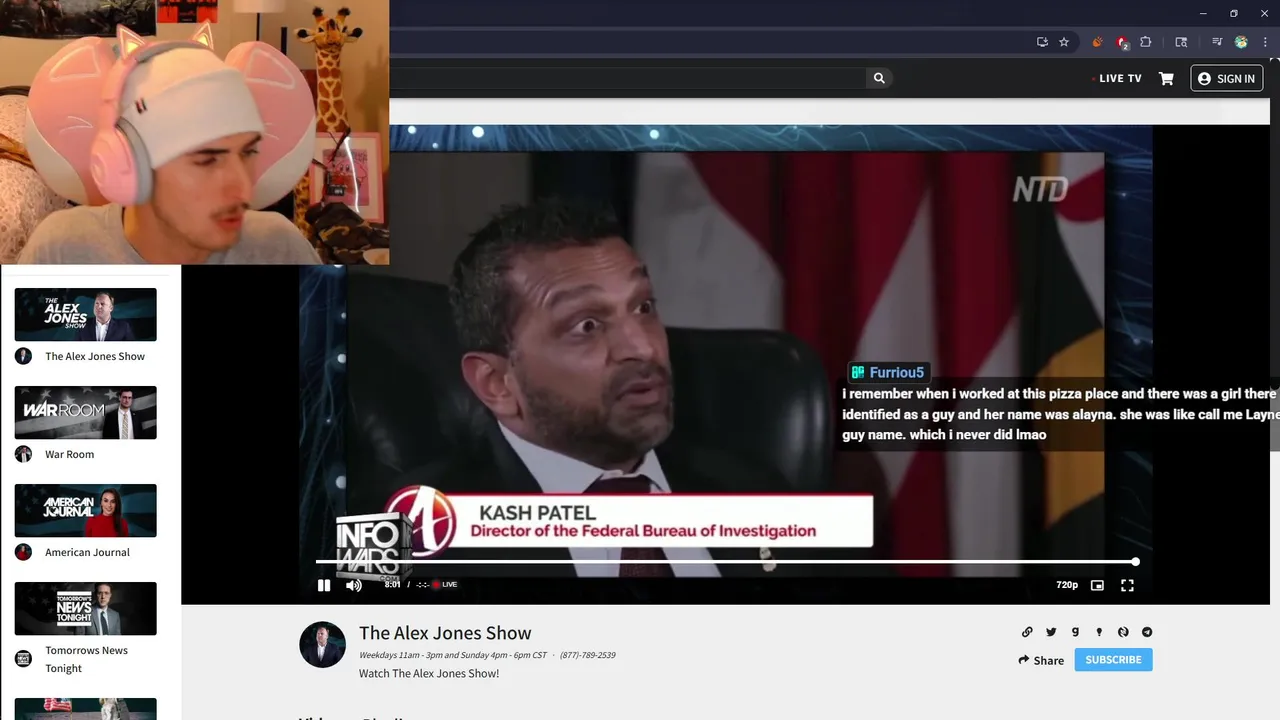Click The Alex Jones Show title below the video
This screenshot has height=720, width=1280.
pos(445,633)
